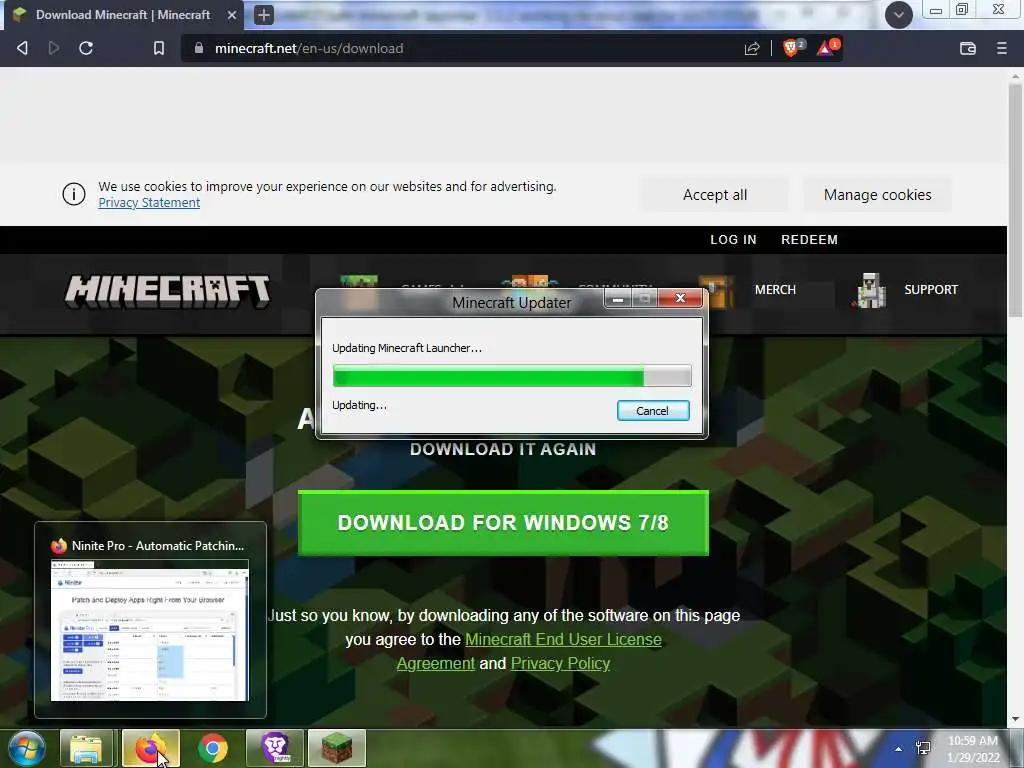
Task: Open the Privacy Statement link
Action: pos(149,202)
